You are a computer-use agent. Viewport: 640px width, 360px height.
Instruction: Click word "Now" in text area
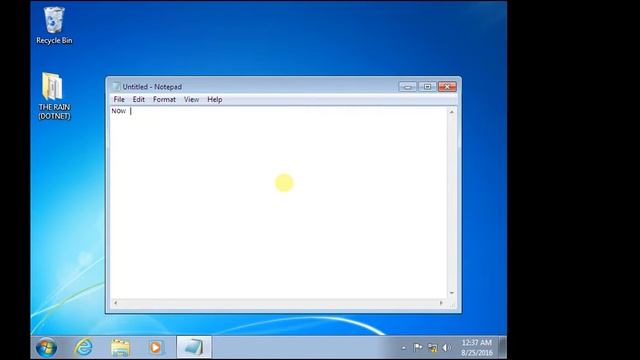[x=119, y=111]
